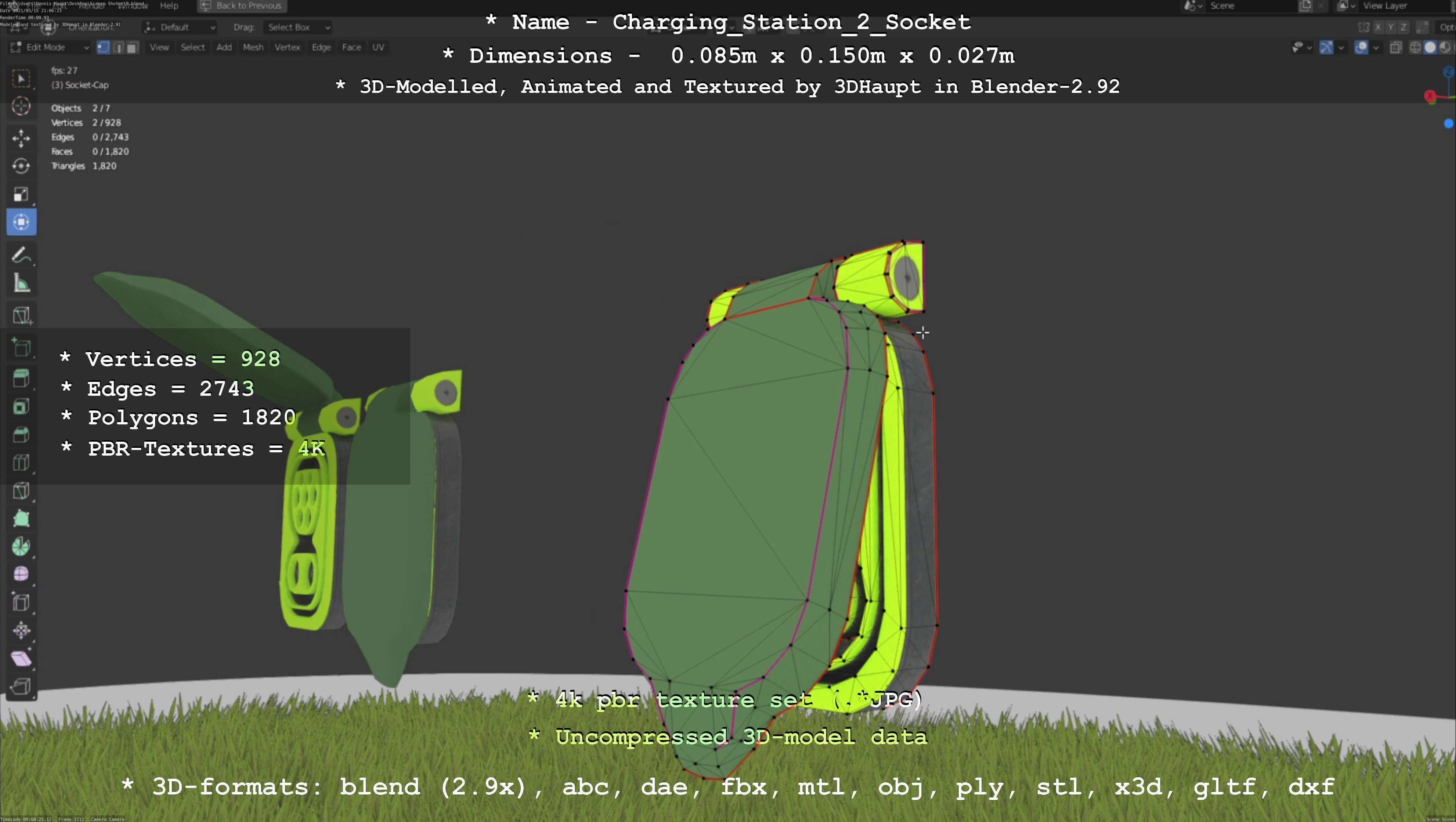Select the Measure ruler tool

click(x=21, y=282)
